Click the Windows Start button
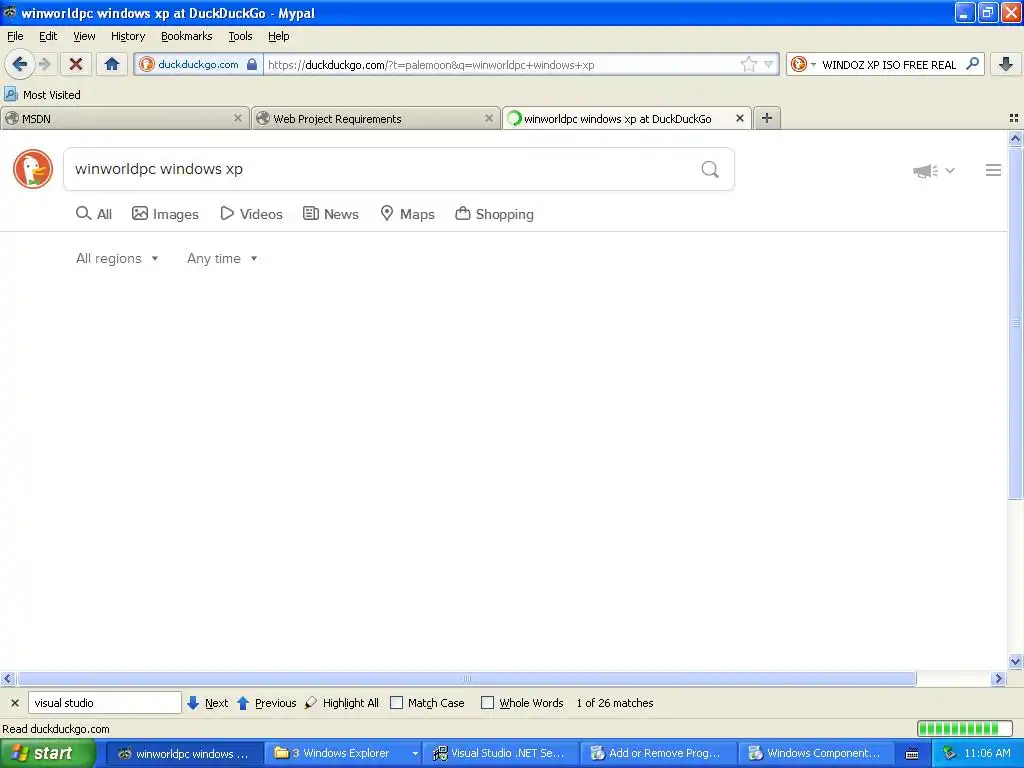The width and height of the screenshot is (1024, 768). click(47, 754)
